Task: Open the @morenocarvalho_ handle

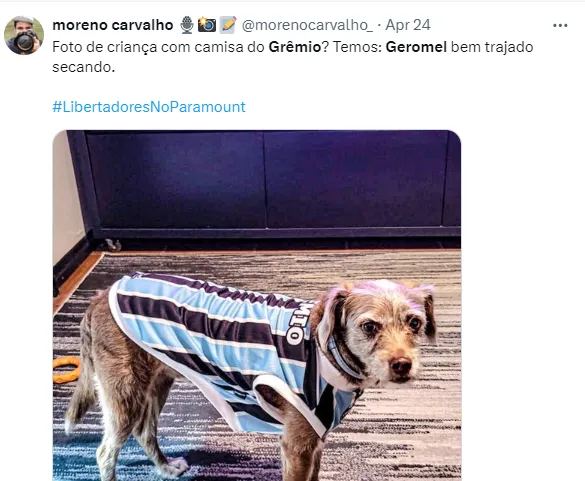Action: pyautogui.click(x=307, y=25)
